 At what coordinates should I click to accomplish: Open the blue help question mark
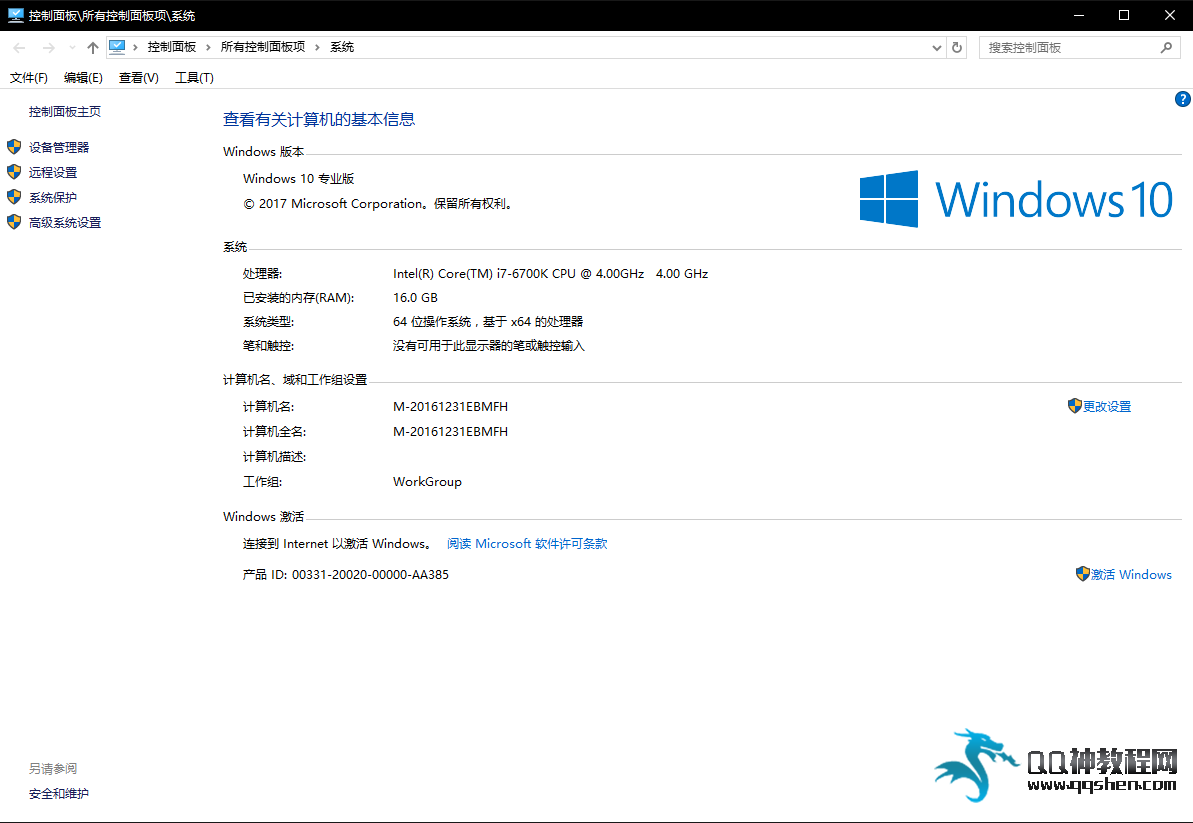click(1182, 99)
